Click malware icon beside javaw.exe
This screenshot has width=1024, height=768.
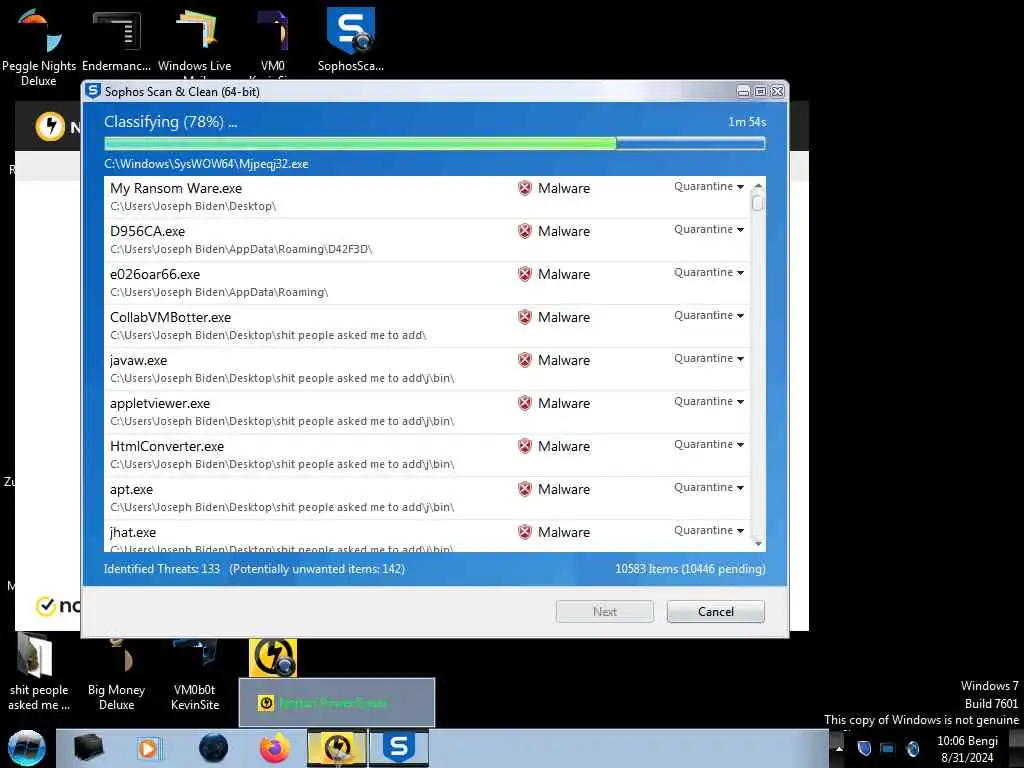pyautogui.click(x=524, y=360)
